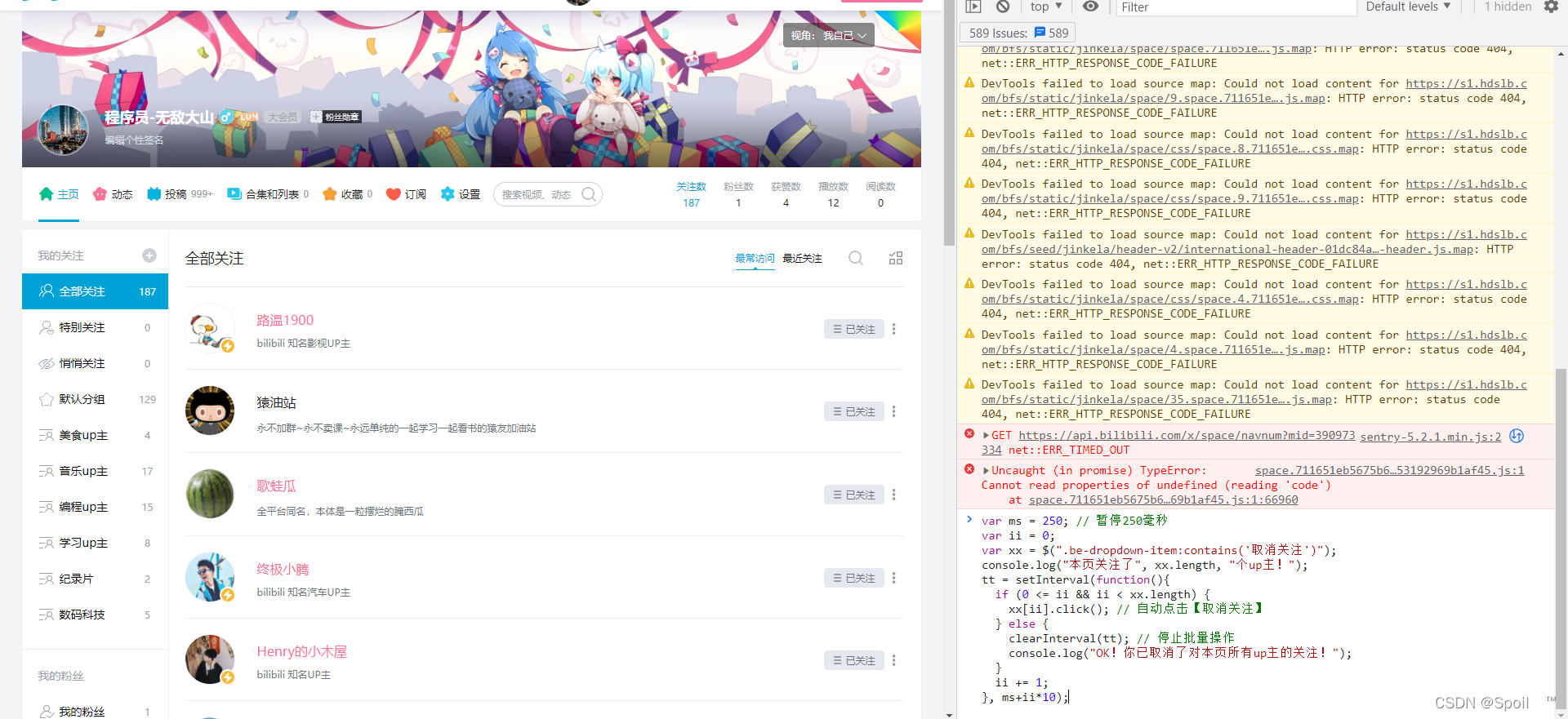Select 音乐up主 group
The height and width of the screenshot is (719, 1568).
point(95,471)
